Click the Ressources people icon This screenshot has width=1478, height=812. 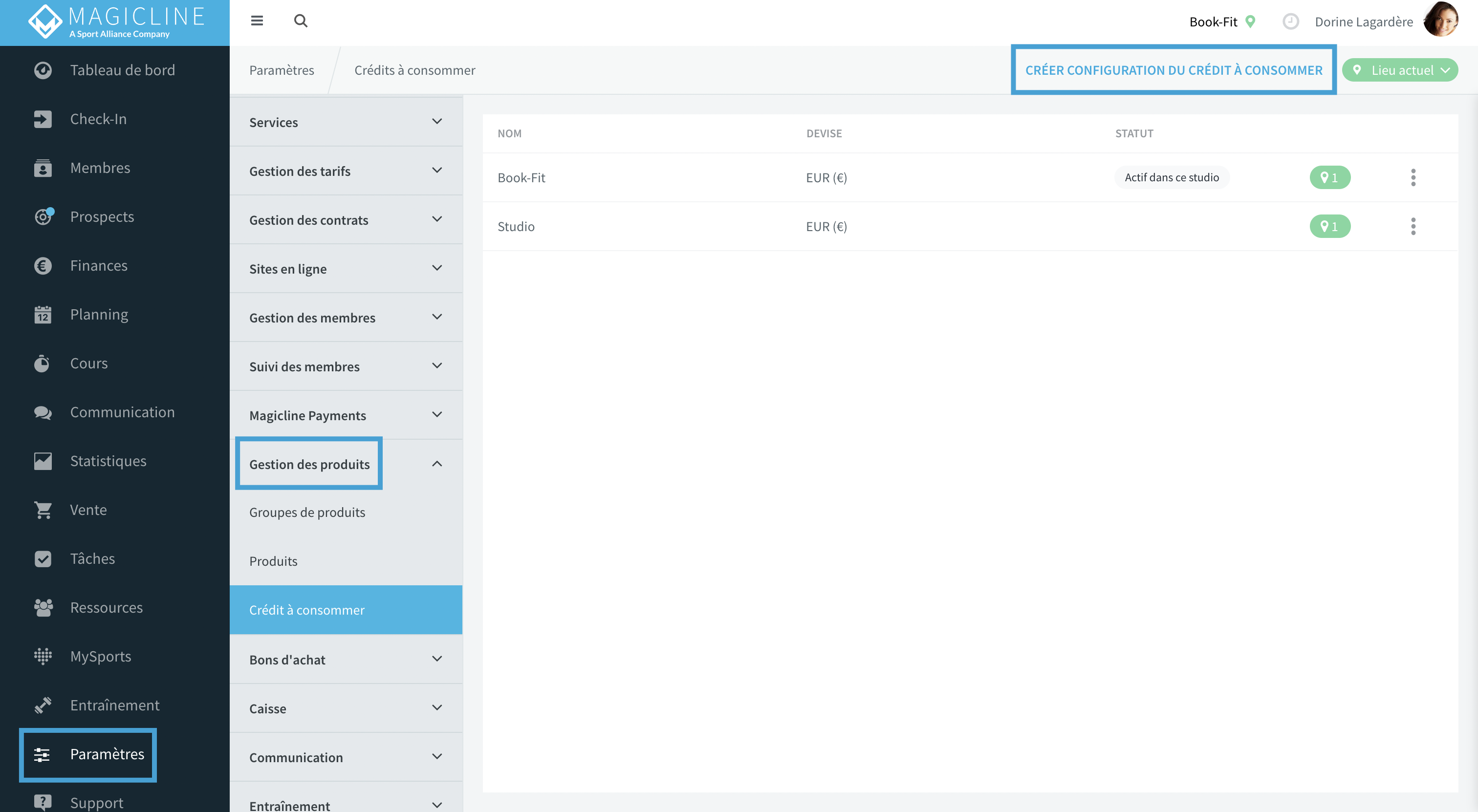(x=43, y=607)
